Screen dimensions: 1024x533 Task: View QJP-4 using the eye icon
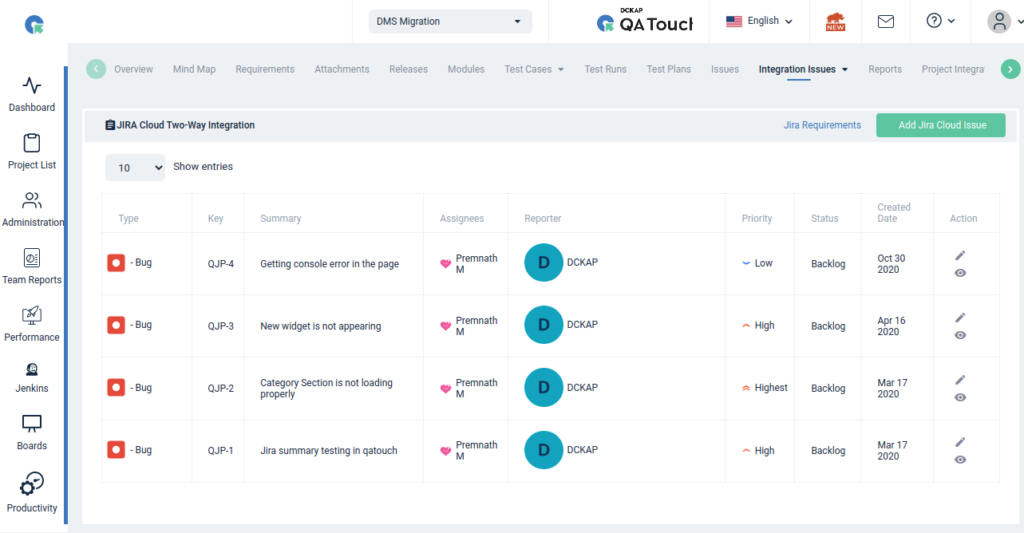[x=960, y=273]
